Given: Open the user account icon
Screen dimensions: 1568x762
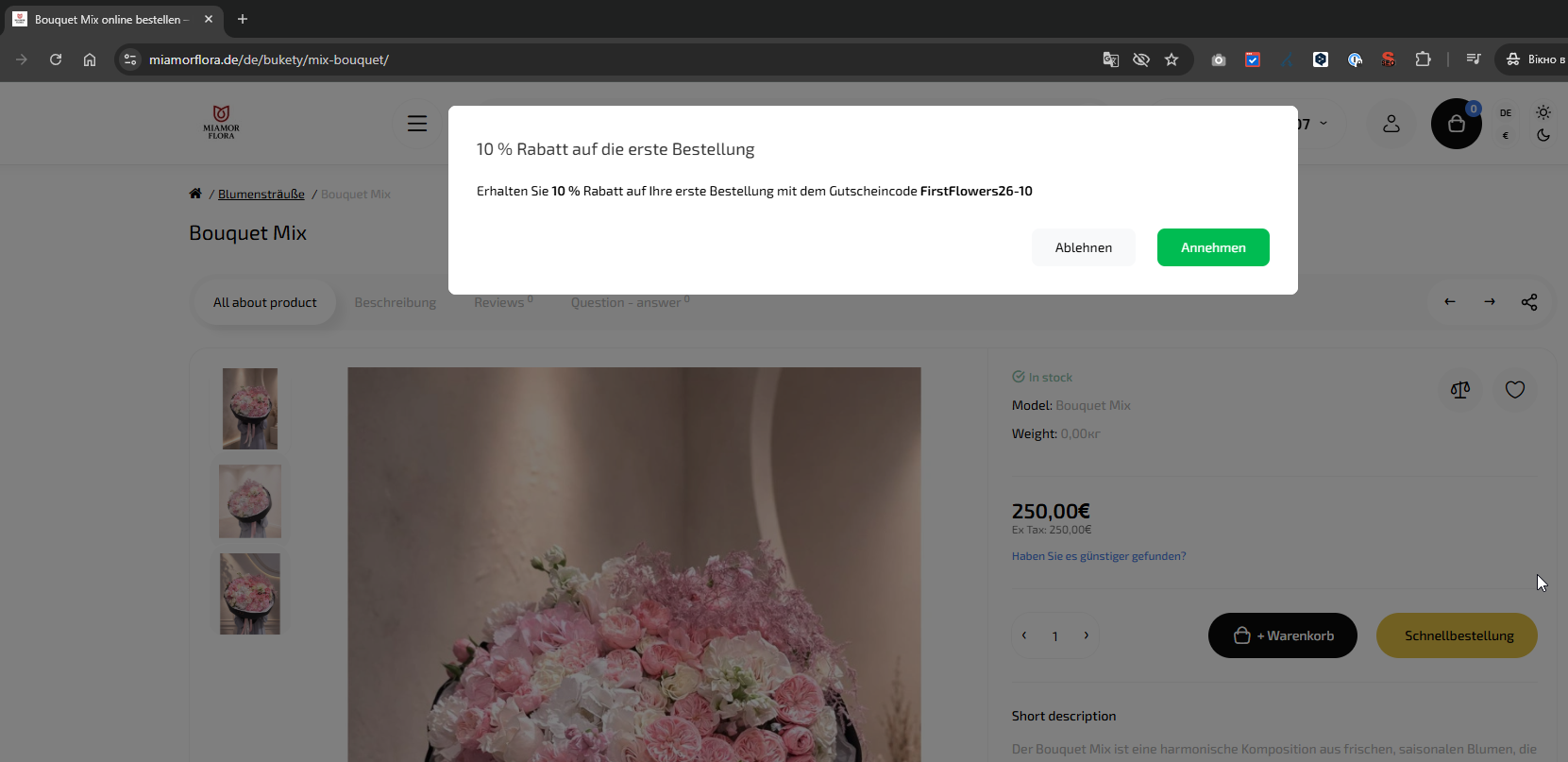Looking at the screenshot, I should pyautogui.click(x=1391, y=124).
